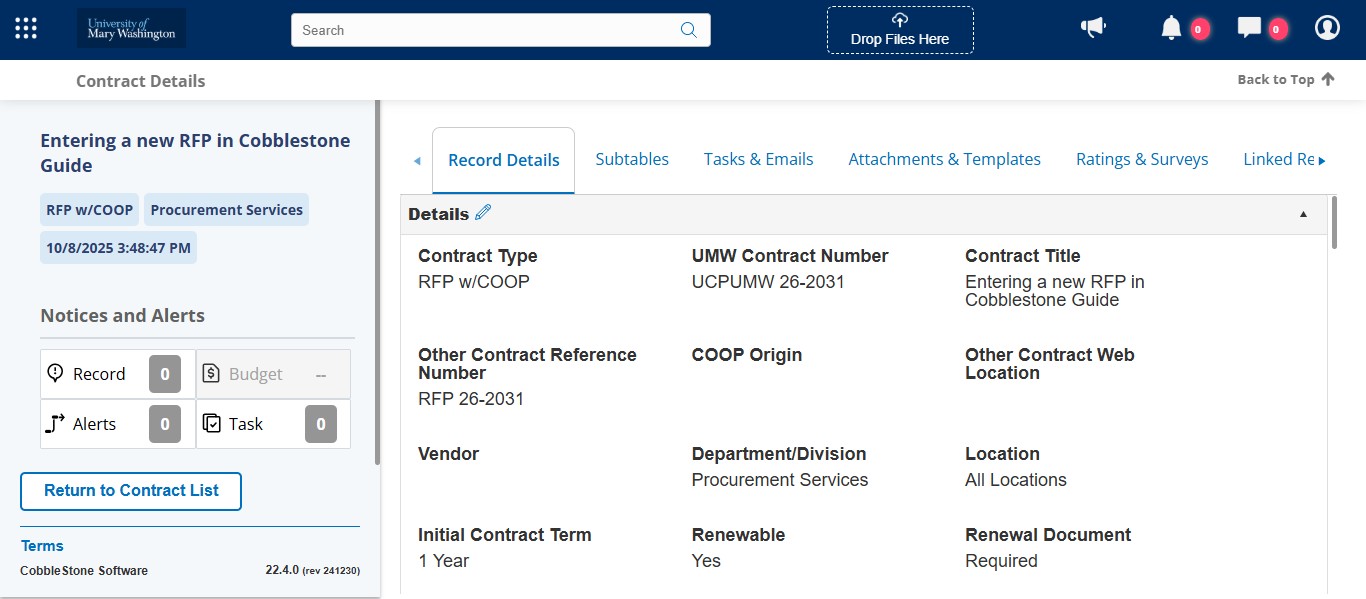
Task: Open the Task notices icon
Action: click(212, 423)
